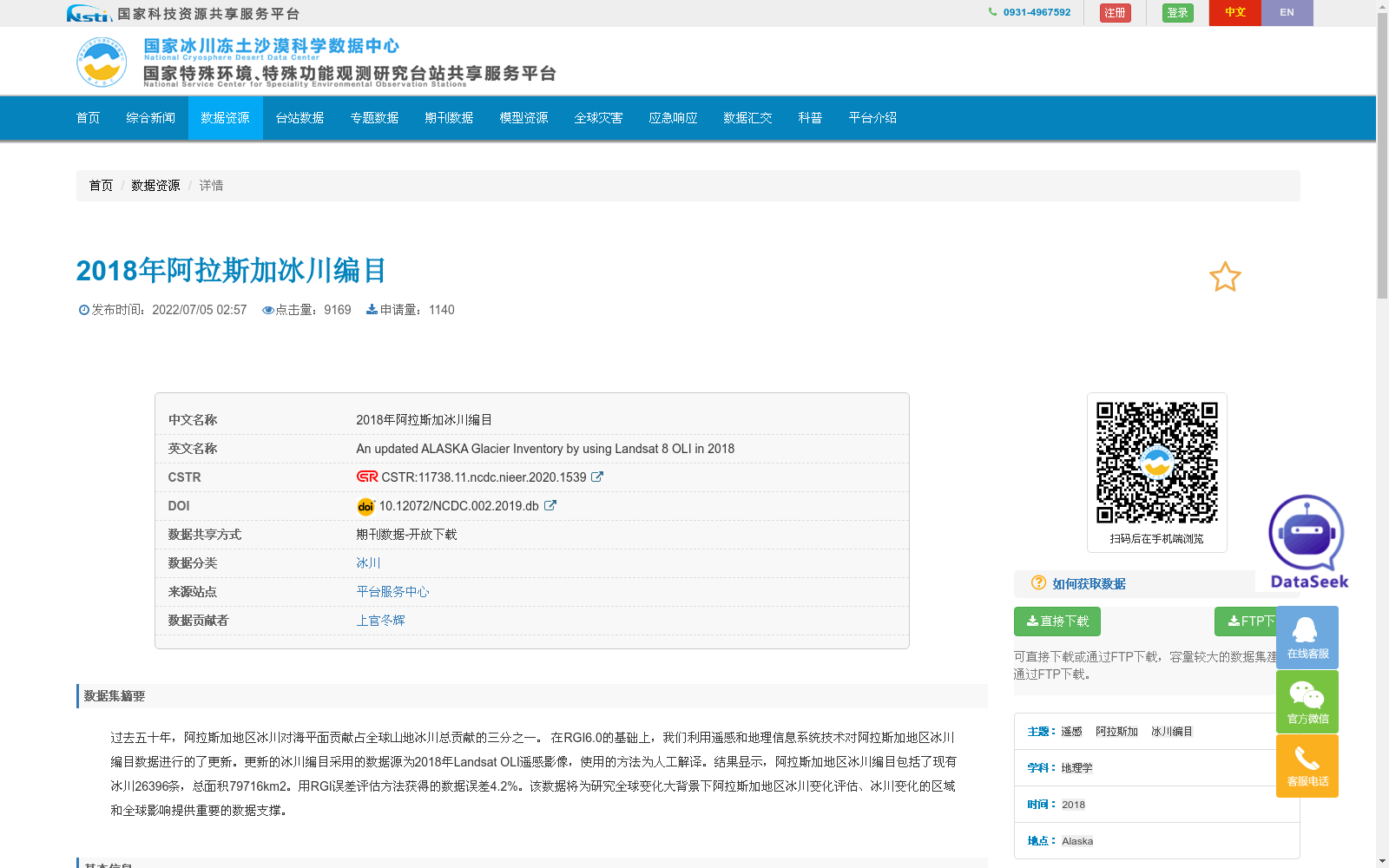Click the DOI 10.12072/NCDC.002.2019.db link
This screenshot has height=868, width=1389.
(459, 505)
